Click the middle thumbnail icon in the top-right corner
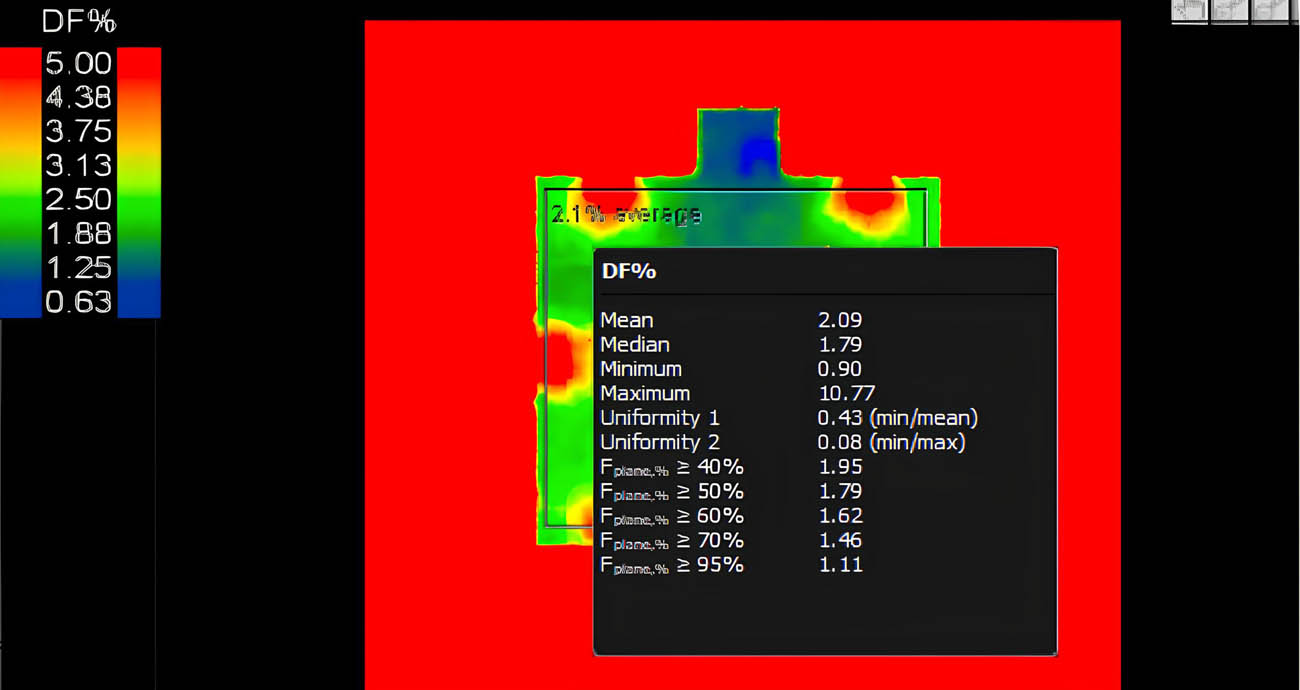 1230,12
